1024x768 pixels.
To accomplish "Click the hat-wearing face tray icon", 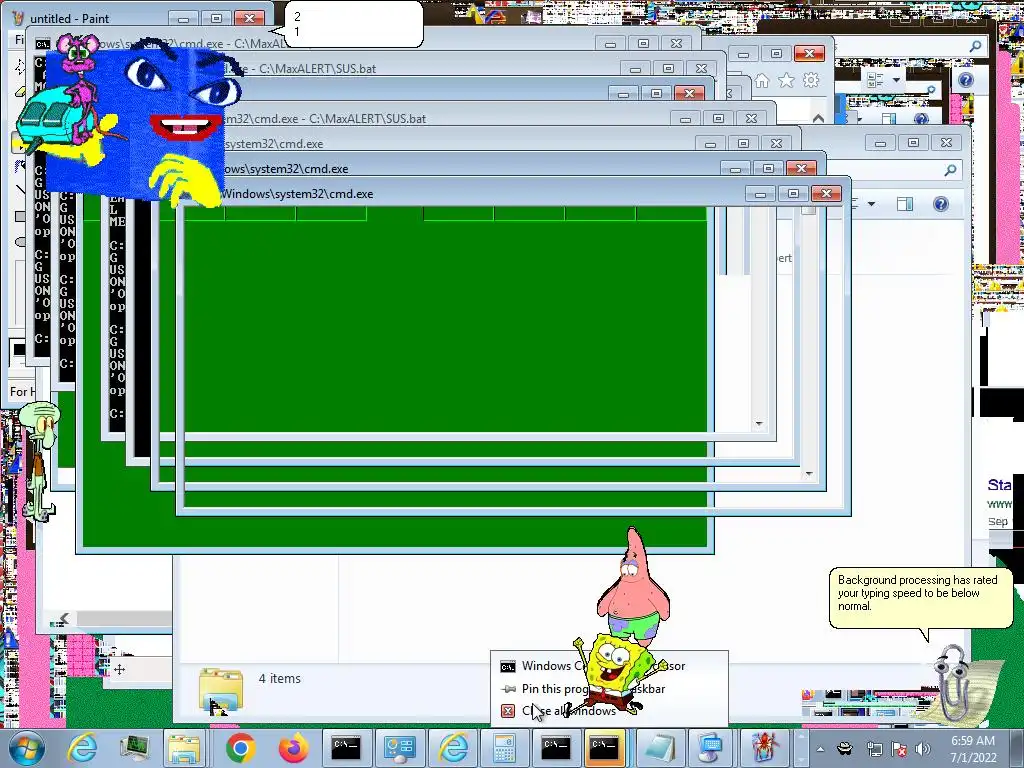I will [846, 749].
